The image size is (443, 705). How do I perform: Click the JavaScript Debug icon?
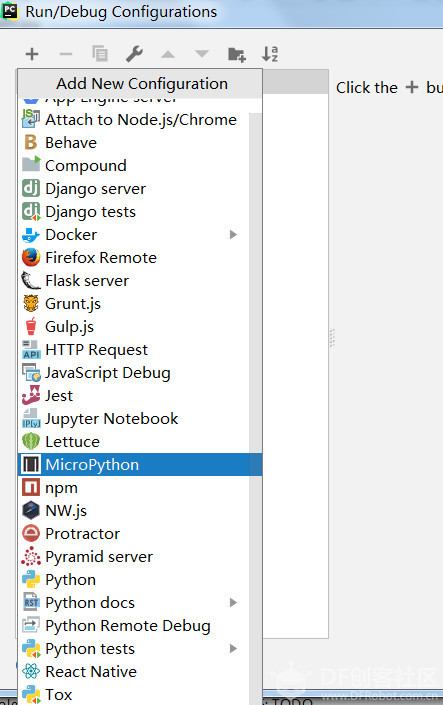[x=31, y=372]
